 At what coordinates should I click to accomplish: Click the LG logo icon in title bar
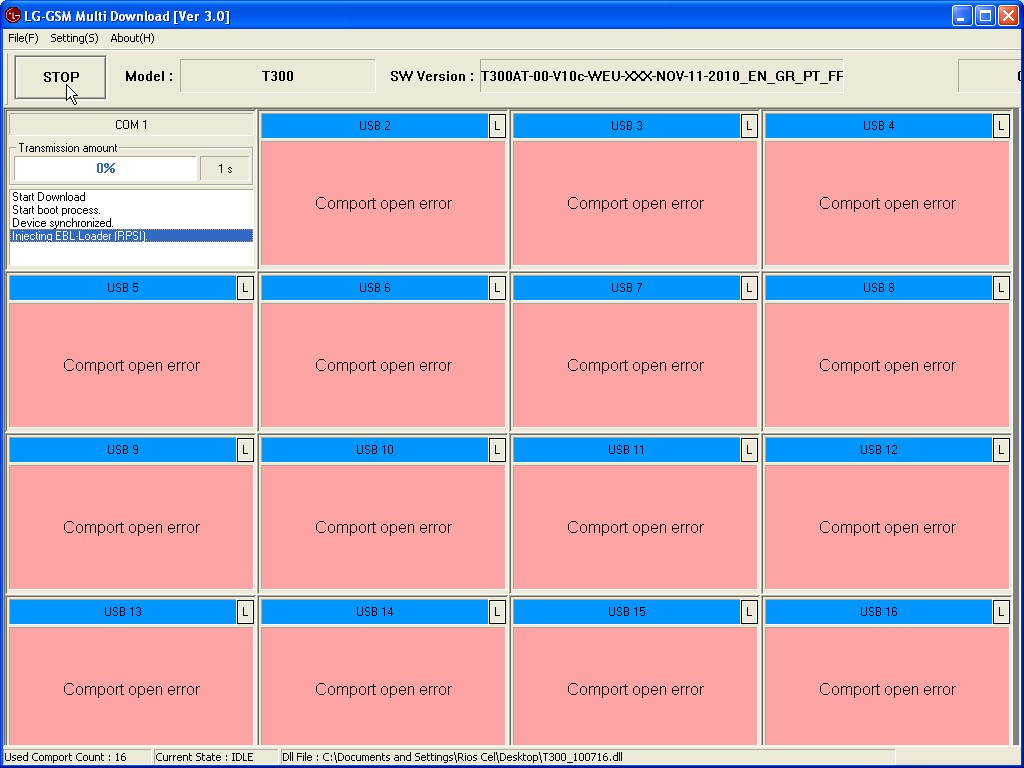pos(12,15)
